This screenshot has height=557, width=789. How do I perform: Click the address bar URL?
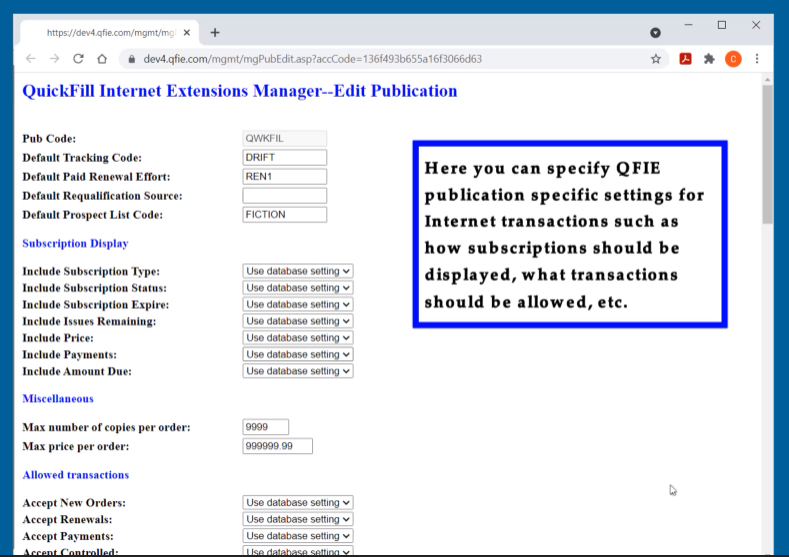pyautogui.click(x=312, y=59)
